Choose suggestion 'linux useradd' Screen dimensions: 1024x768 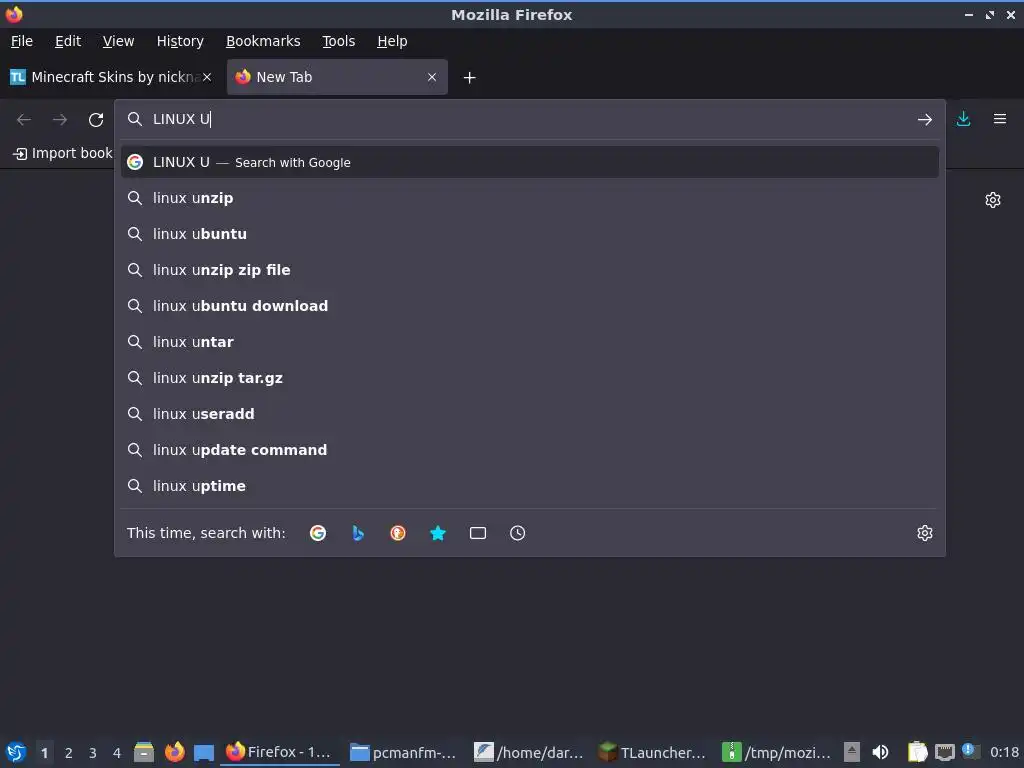[x=530, y=413]
